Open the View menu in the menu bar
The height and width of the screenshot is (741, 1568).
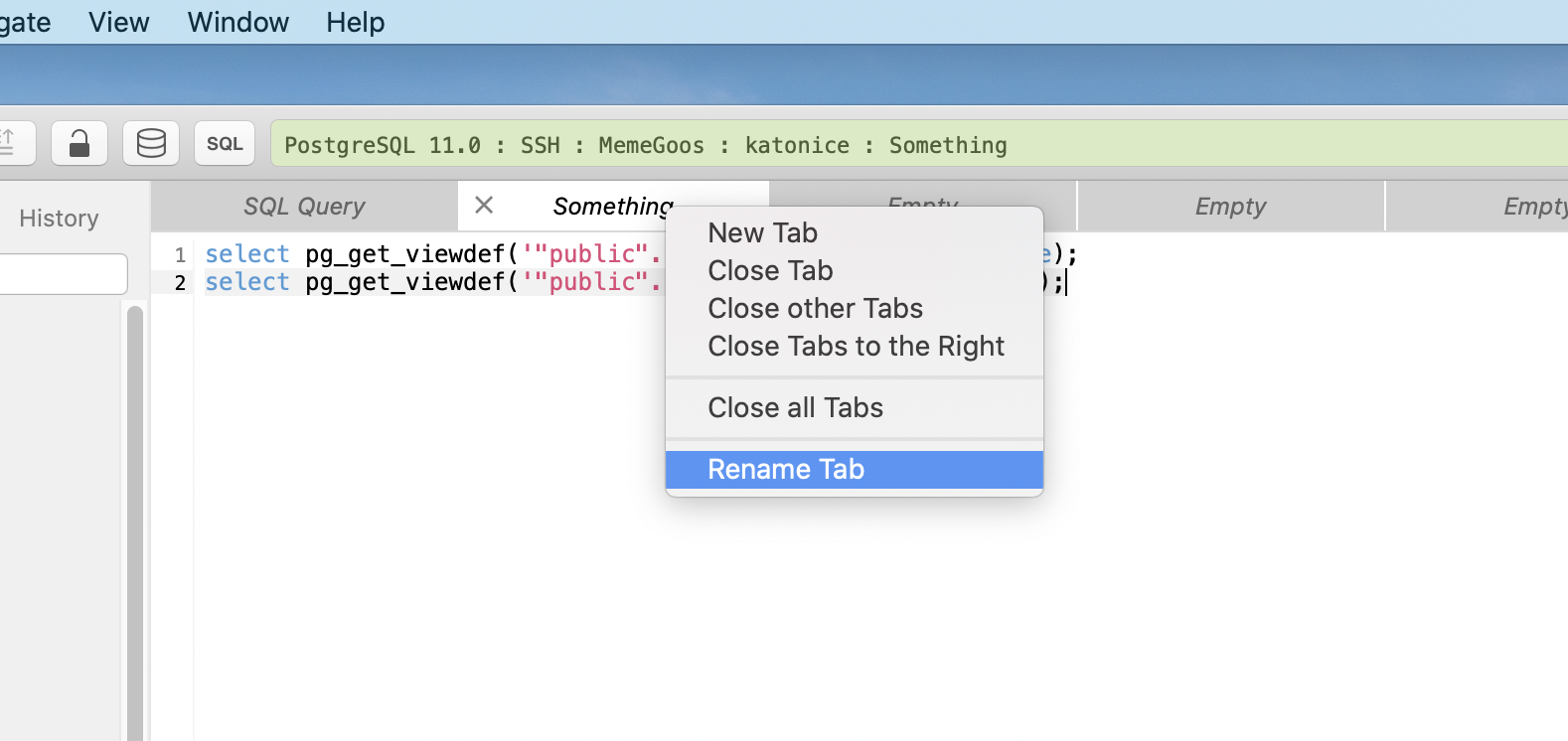118,22
